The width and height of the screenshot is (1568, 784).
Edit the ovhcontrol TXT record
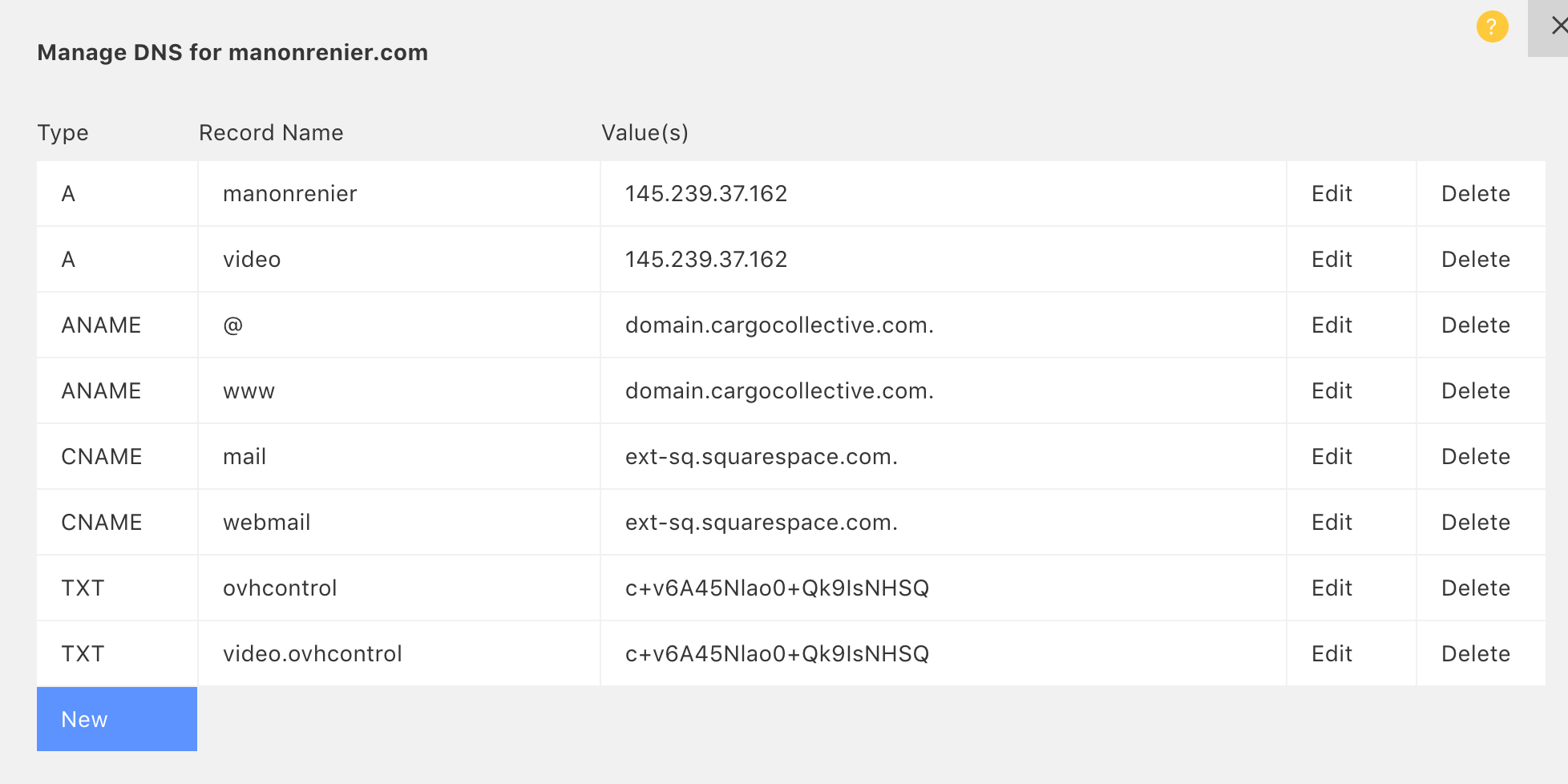[1332, 588]
